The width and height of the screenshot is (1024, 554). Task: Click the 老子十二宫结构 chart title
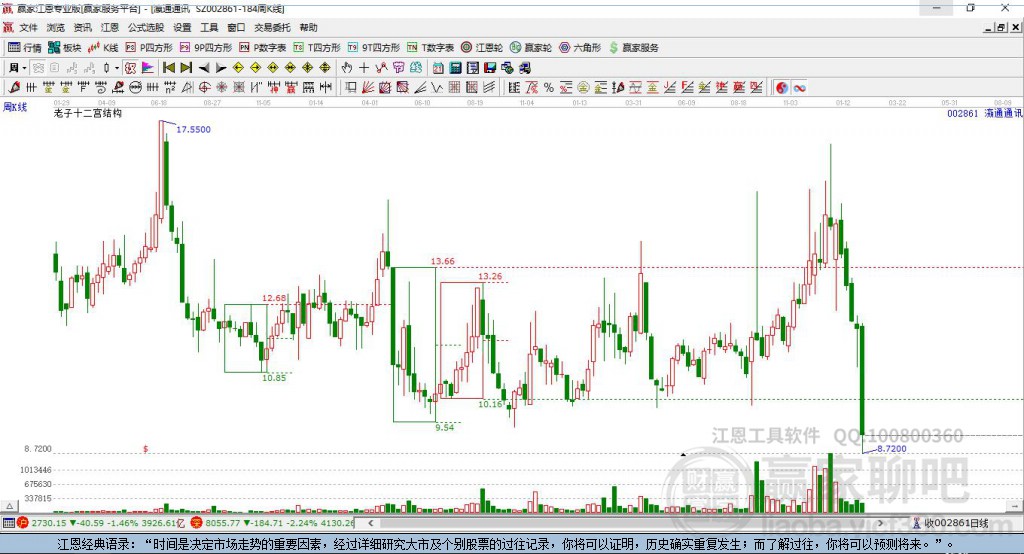[88, 113]
